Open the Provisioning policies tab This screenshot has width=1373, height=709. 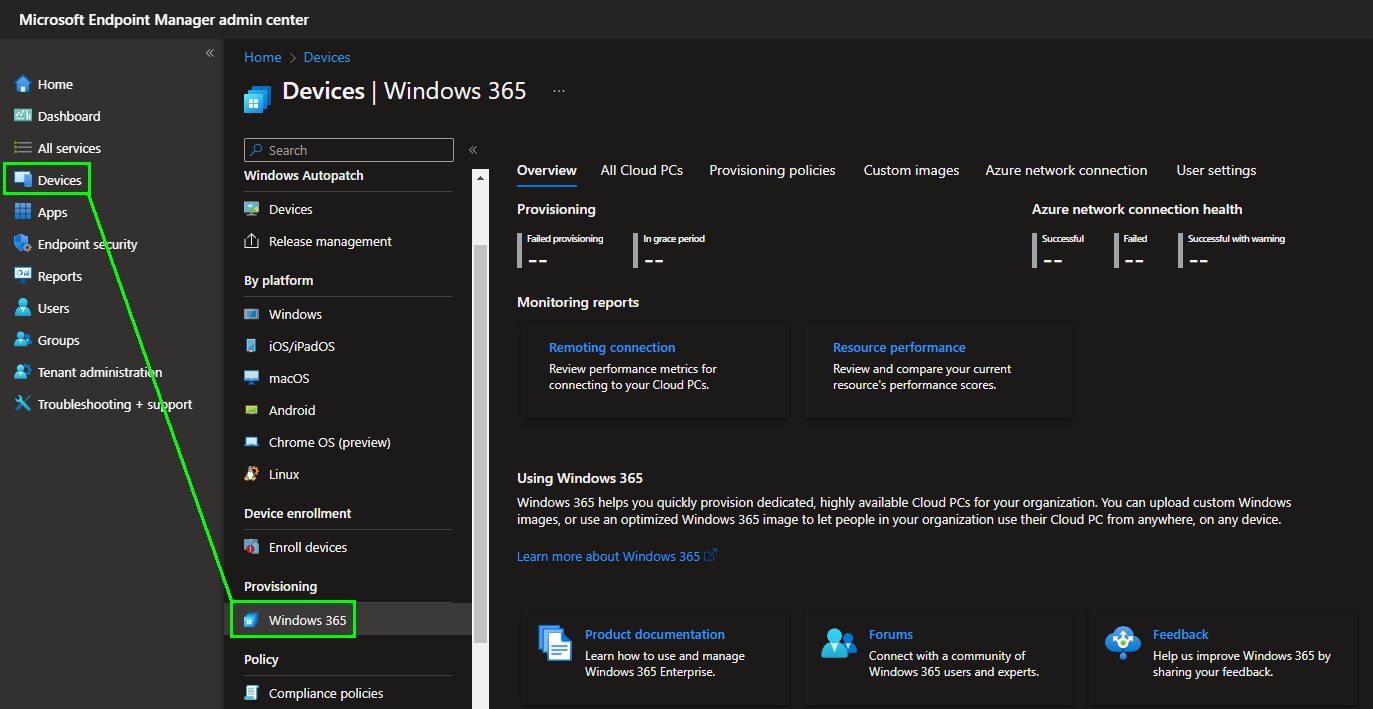pos(772,170)
